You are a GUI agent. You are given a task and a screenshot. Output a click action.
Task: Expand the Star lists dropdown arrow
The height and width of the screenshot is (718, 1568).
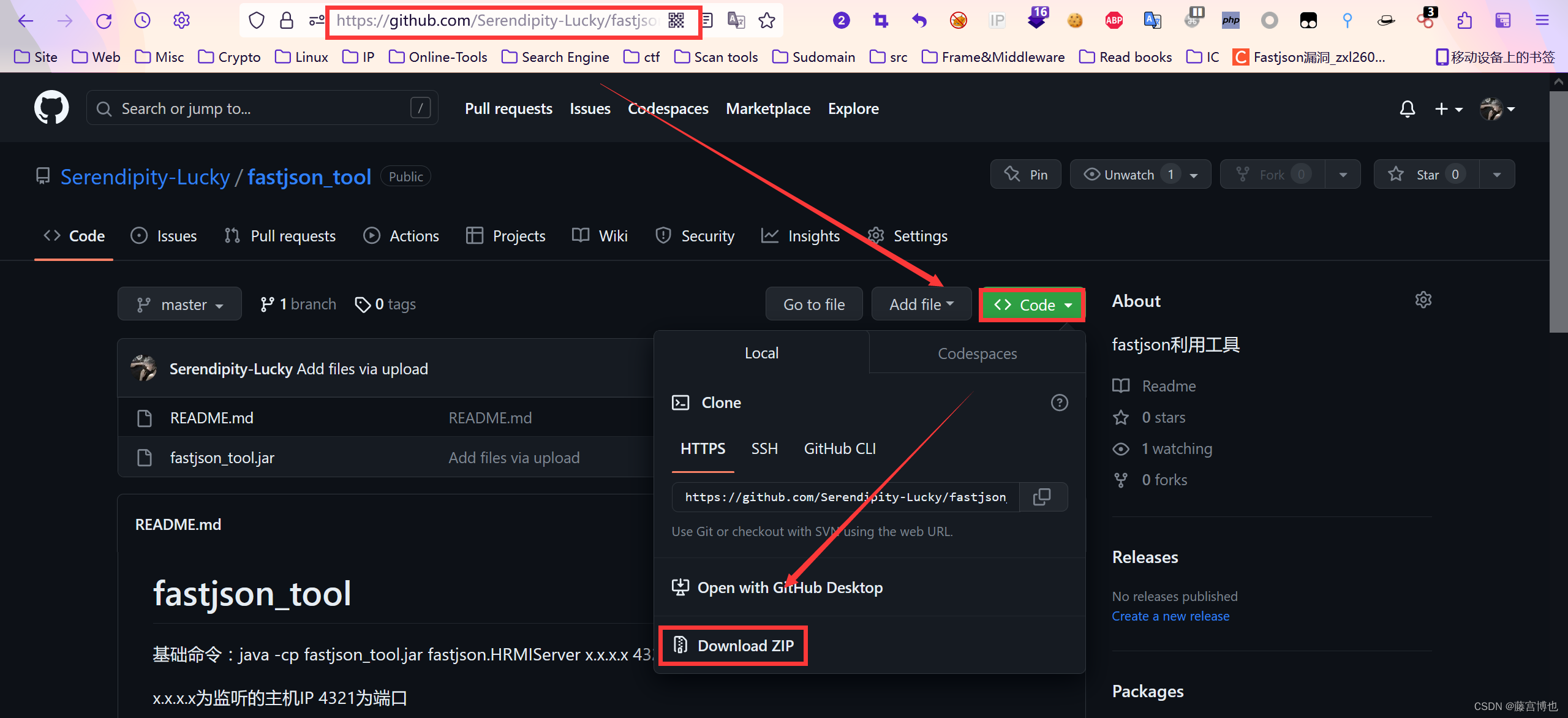tap(1496, 175)
